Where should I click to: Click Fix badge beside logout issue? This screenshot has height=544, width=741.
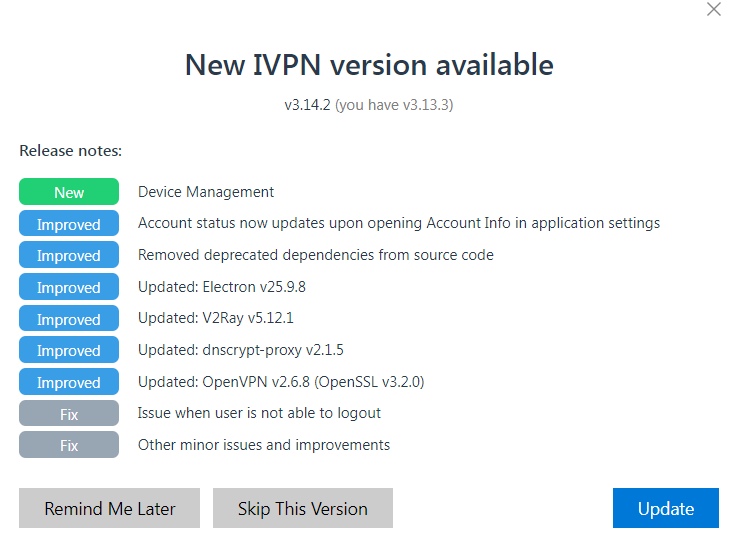(x=69, y=413)
